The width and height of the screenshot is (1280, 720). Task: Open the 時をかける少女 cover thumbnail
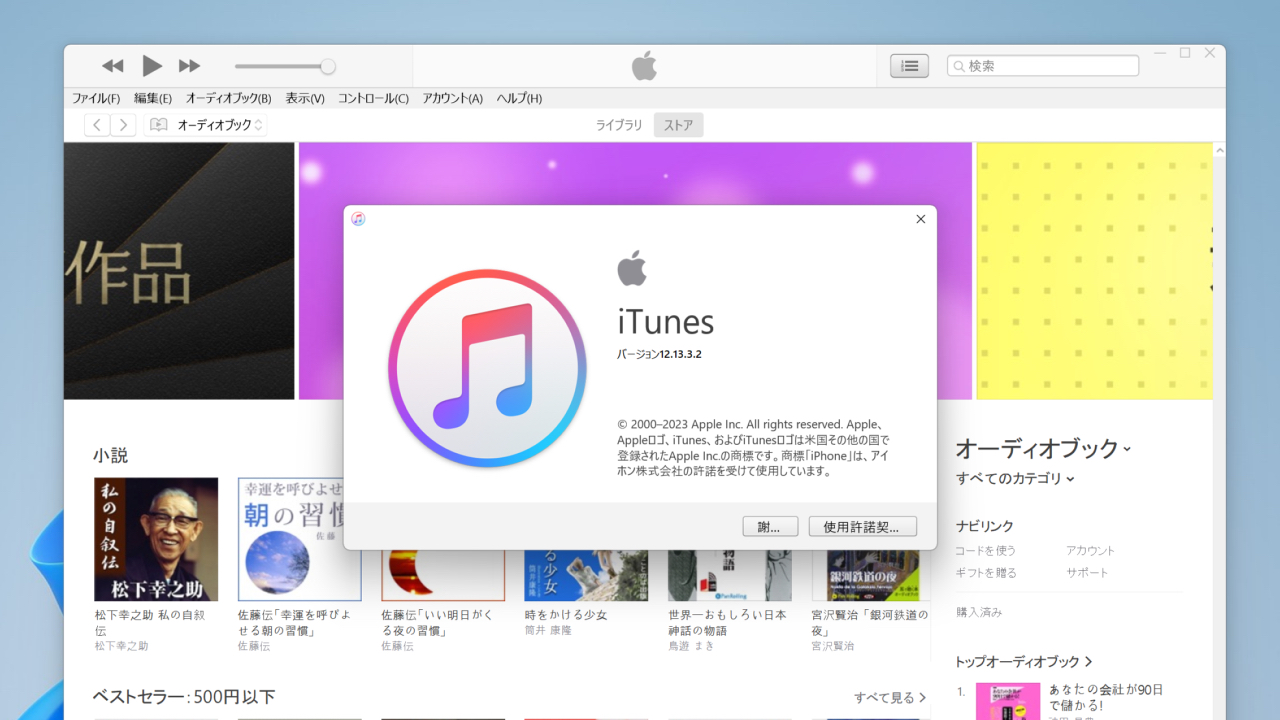[586, 575]
